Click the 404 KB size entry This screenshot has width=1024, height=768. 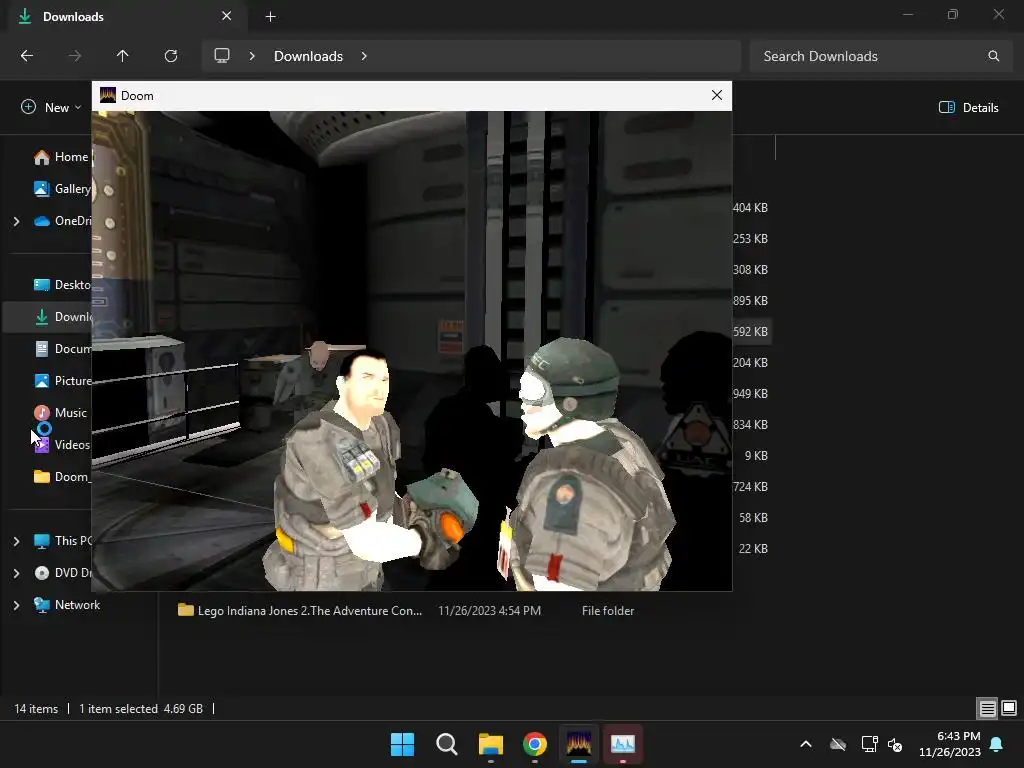click(750, 208)
